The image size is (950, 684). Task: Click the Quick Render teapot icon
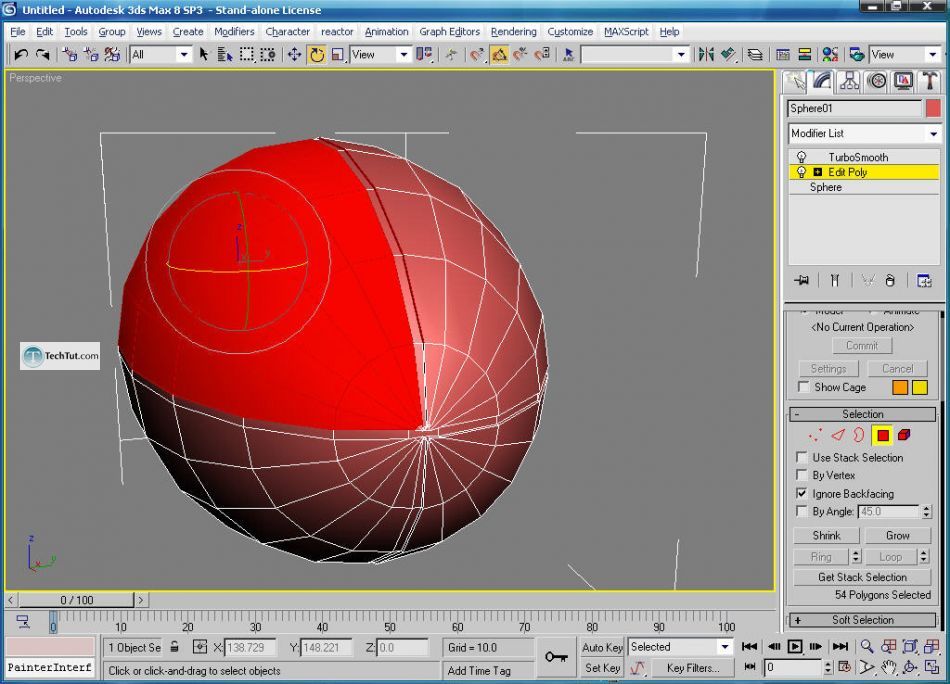point(856,55)
